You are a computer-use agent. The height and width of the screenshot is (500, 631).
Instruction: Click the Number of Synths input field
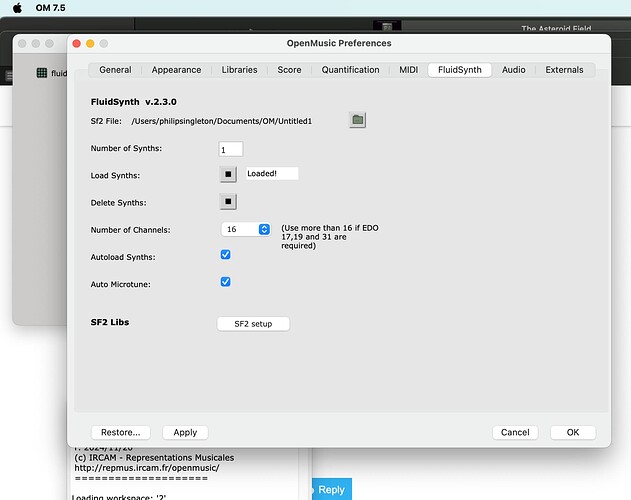point(231,149)
